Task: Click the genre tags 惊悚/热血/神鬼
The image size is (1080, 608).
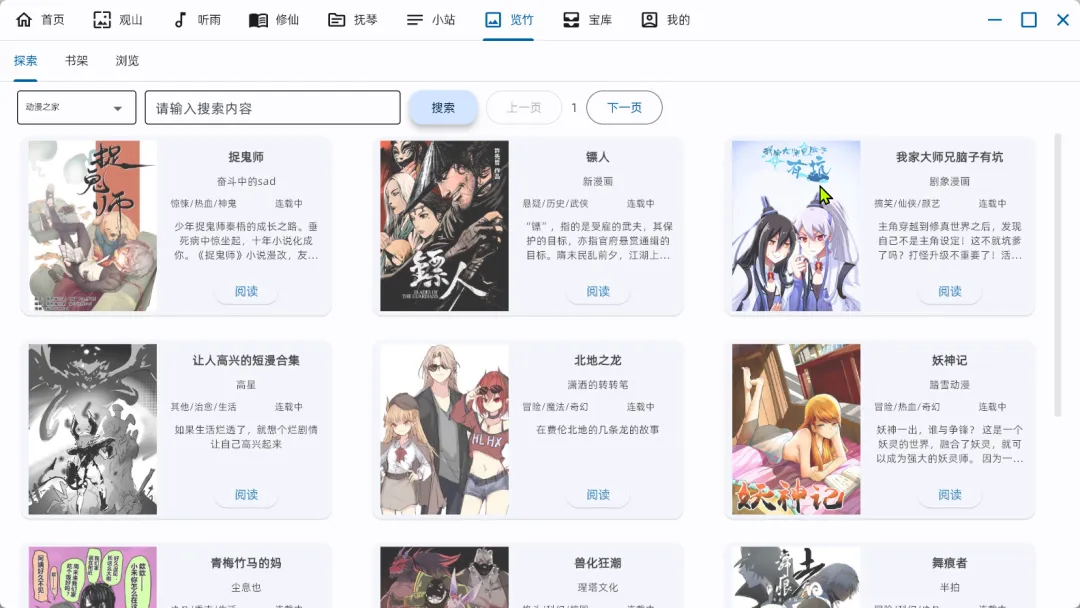Action: 204,203
